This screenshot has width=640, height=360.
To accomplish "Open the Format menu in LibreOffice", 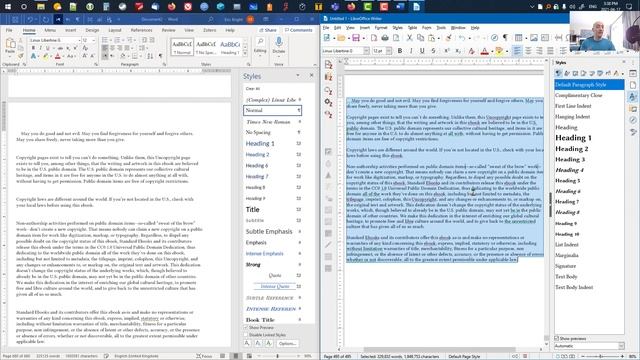I will (x=381, y=28).
